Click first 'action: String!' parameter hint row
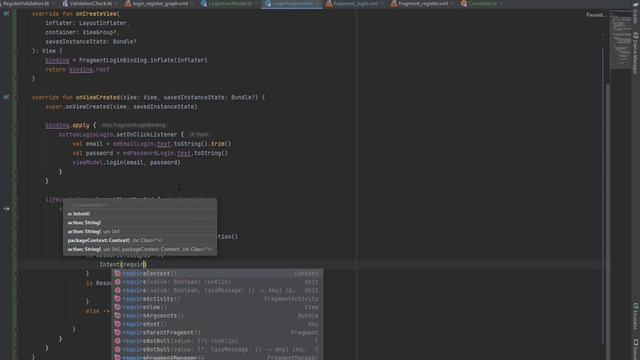This screenshot has height=360, width=640. pos(140,223)
